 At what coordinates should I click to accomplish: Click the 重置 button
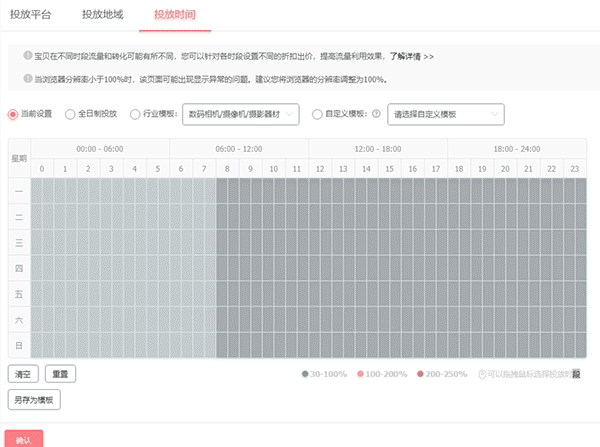click(x=60, y=374)
